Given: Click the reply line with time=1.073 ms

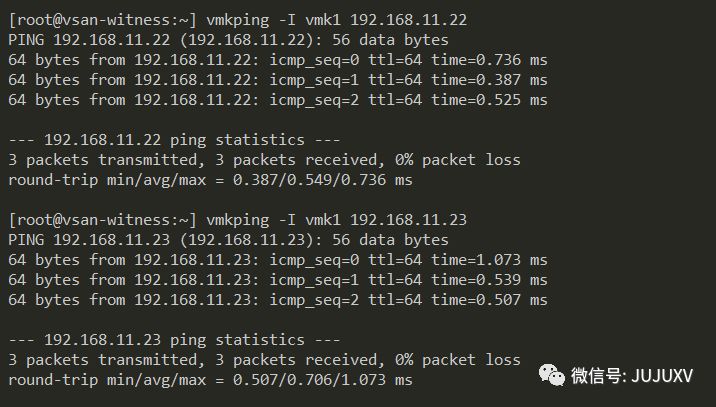Looking at the screenshot, I should coord(278,260).
